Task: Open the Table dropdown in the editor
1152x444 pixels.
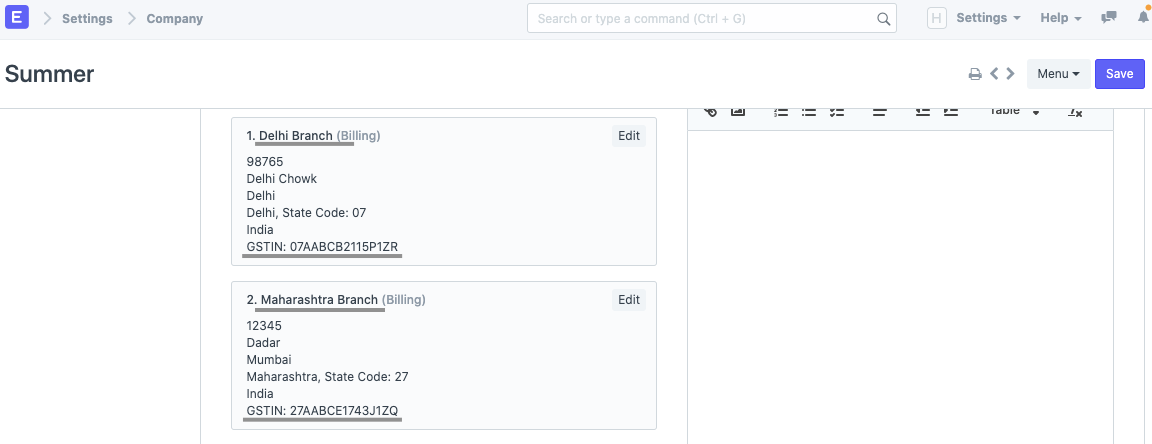Action: click(1014, 111)
